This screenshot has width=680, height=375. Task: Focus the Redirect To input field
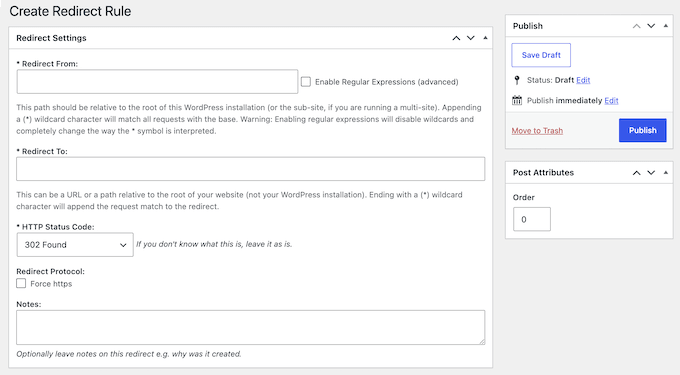coord(251,169)
